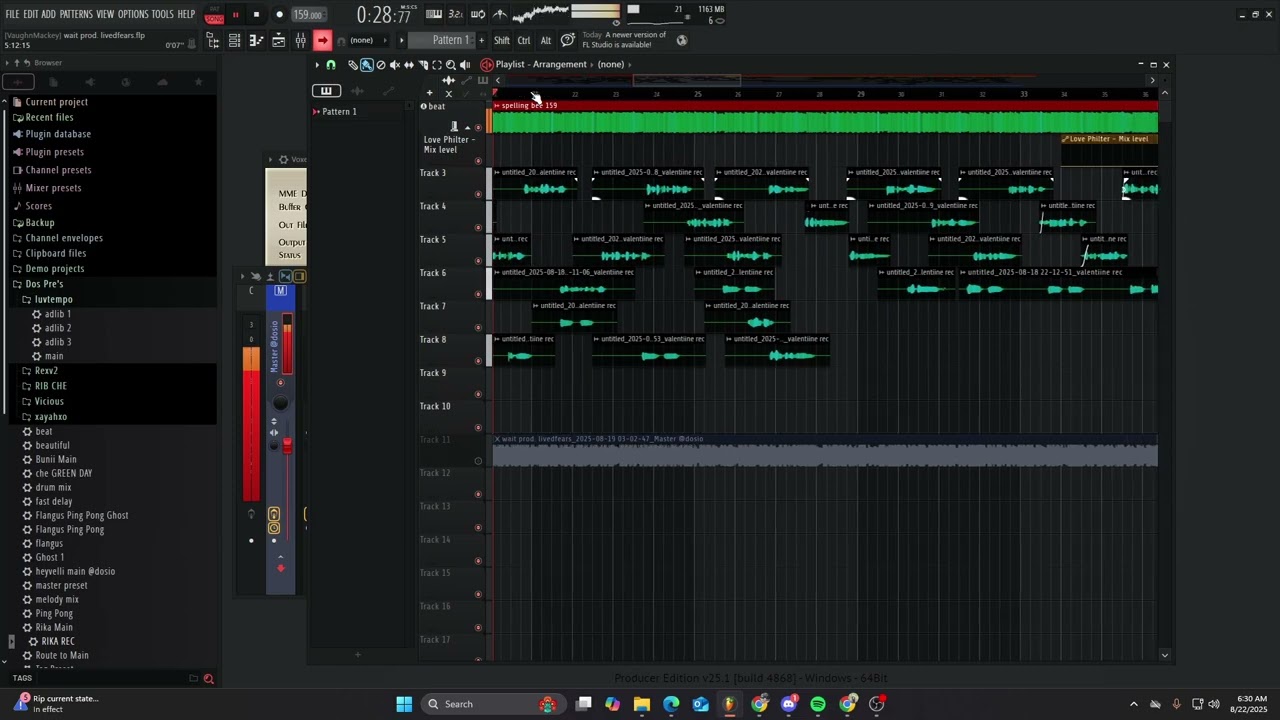
Task: Open playlist options menu arrow
Action: 317,65
